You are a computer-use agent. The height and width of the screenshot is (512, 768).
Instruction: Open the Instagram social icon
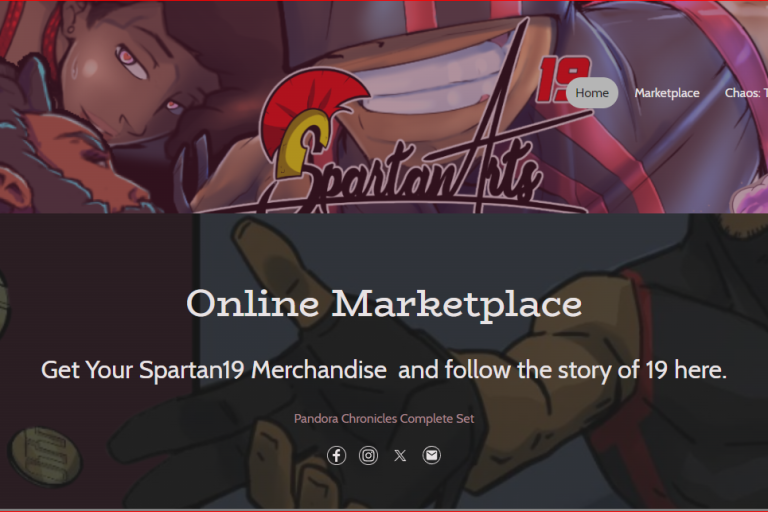[x=368, y=456]
